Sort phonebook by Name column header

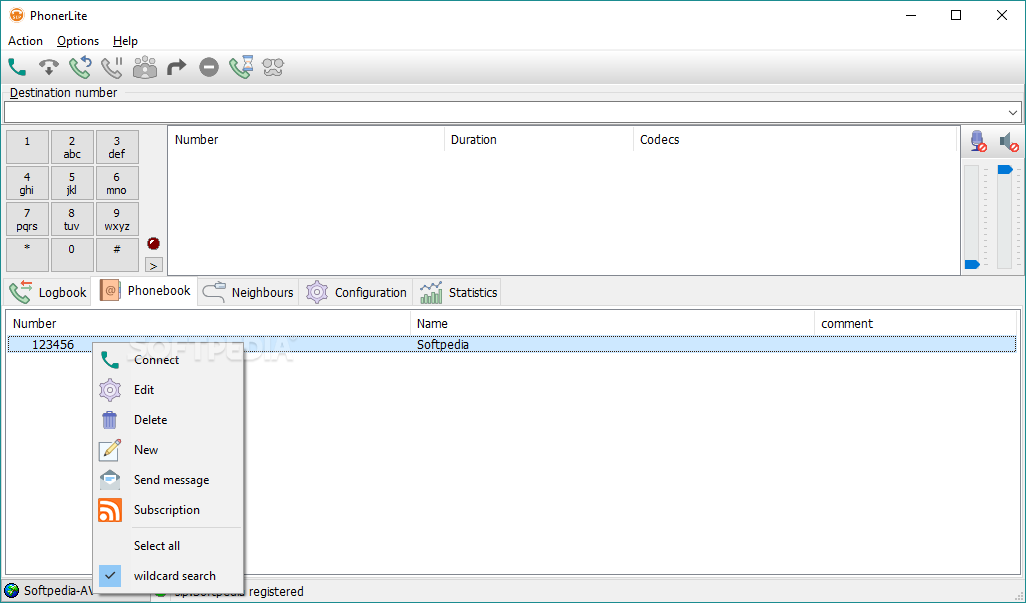[612, 323]
